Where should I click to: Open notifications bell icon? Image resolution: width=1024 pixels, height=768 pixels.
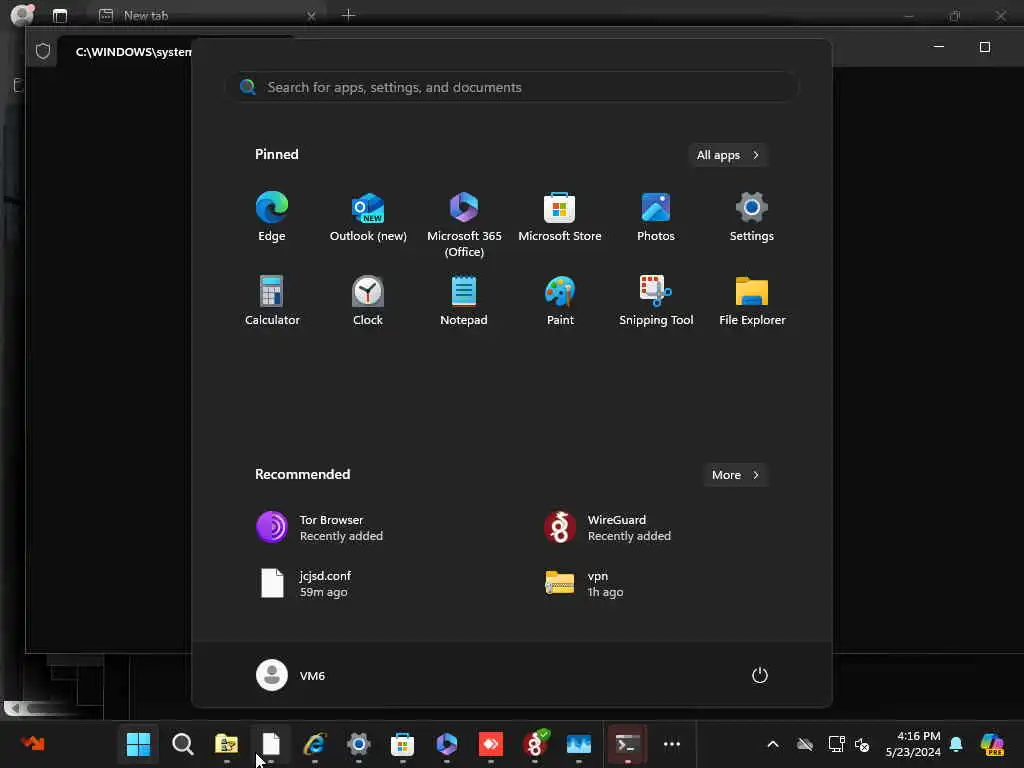956,744
